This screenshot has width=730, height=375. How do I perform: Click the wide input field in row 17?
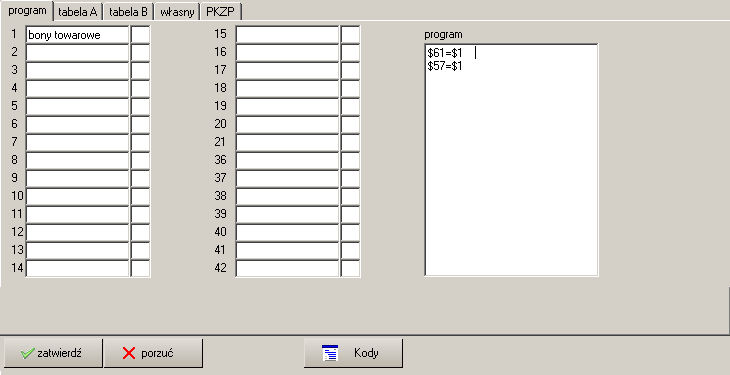pos(287,71)
